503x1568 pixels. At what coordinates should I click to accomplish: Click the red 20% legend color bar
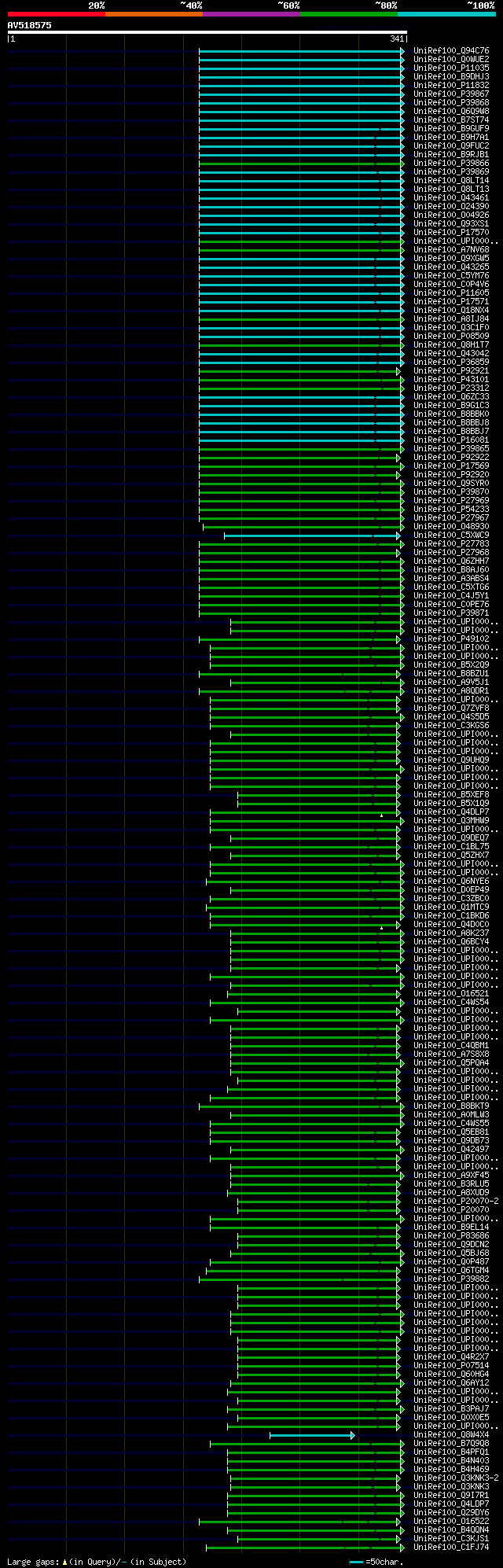[56, 14]
